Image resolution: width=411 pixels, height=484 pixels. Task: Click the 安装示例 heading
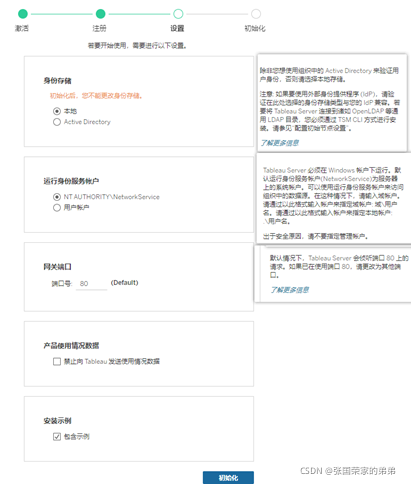click(x=57, y=421)
